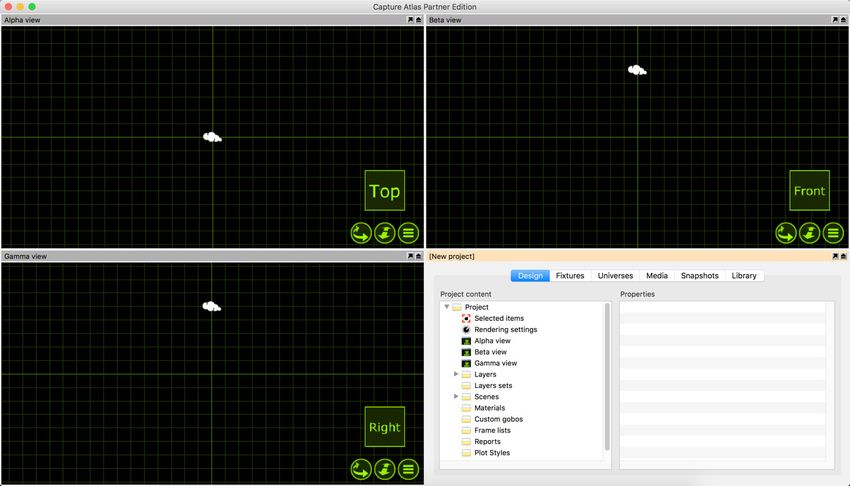The height and width of the screenshot is (486, 850).
Task: Click the Front view cube in Beta view
Action: pos(809,191)
